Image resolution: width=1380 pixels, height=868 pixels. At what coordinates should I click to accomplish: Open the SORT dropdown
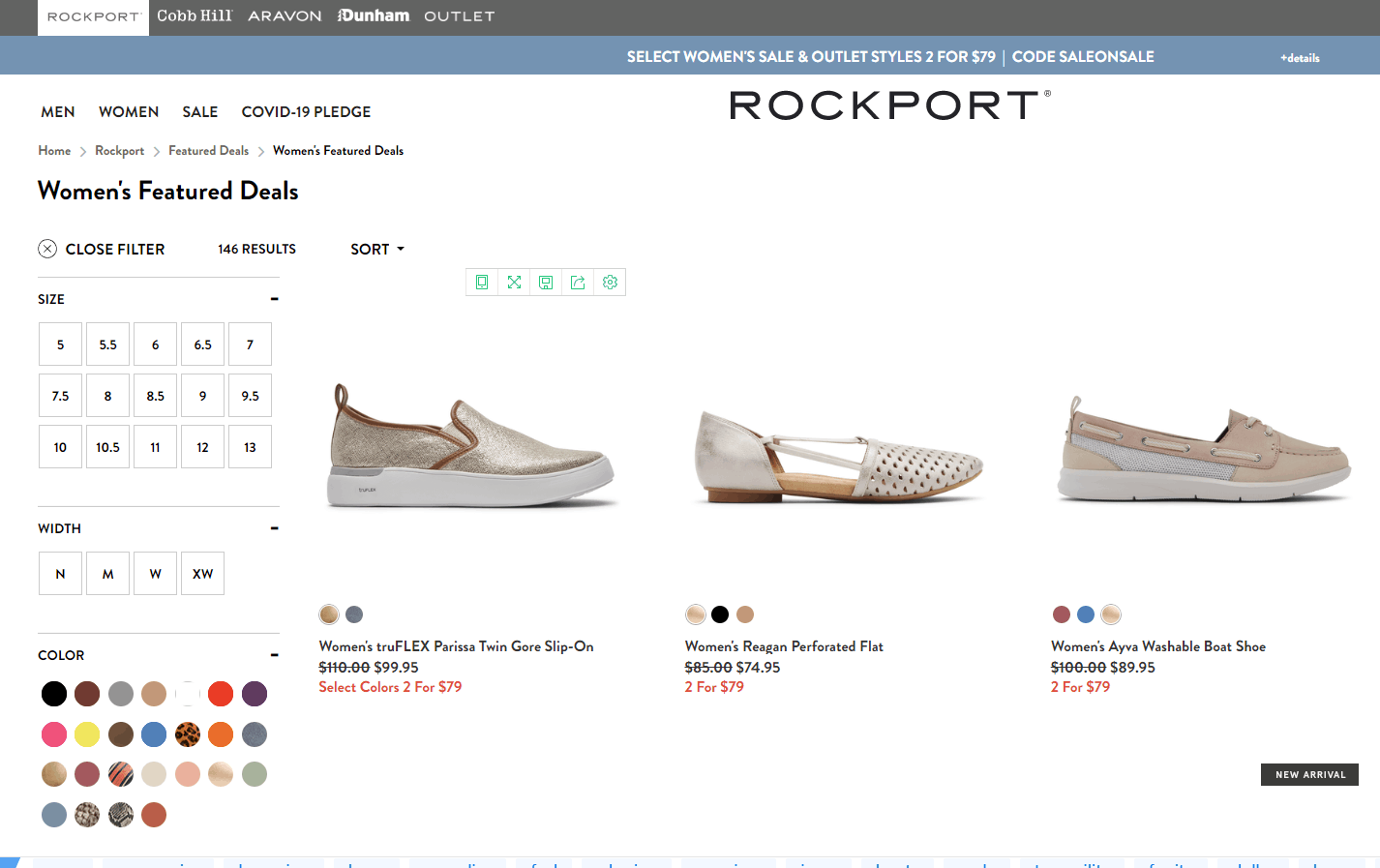[377, 249]
